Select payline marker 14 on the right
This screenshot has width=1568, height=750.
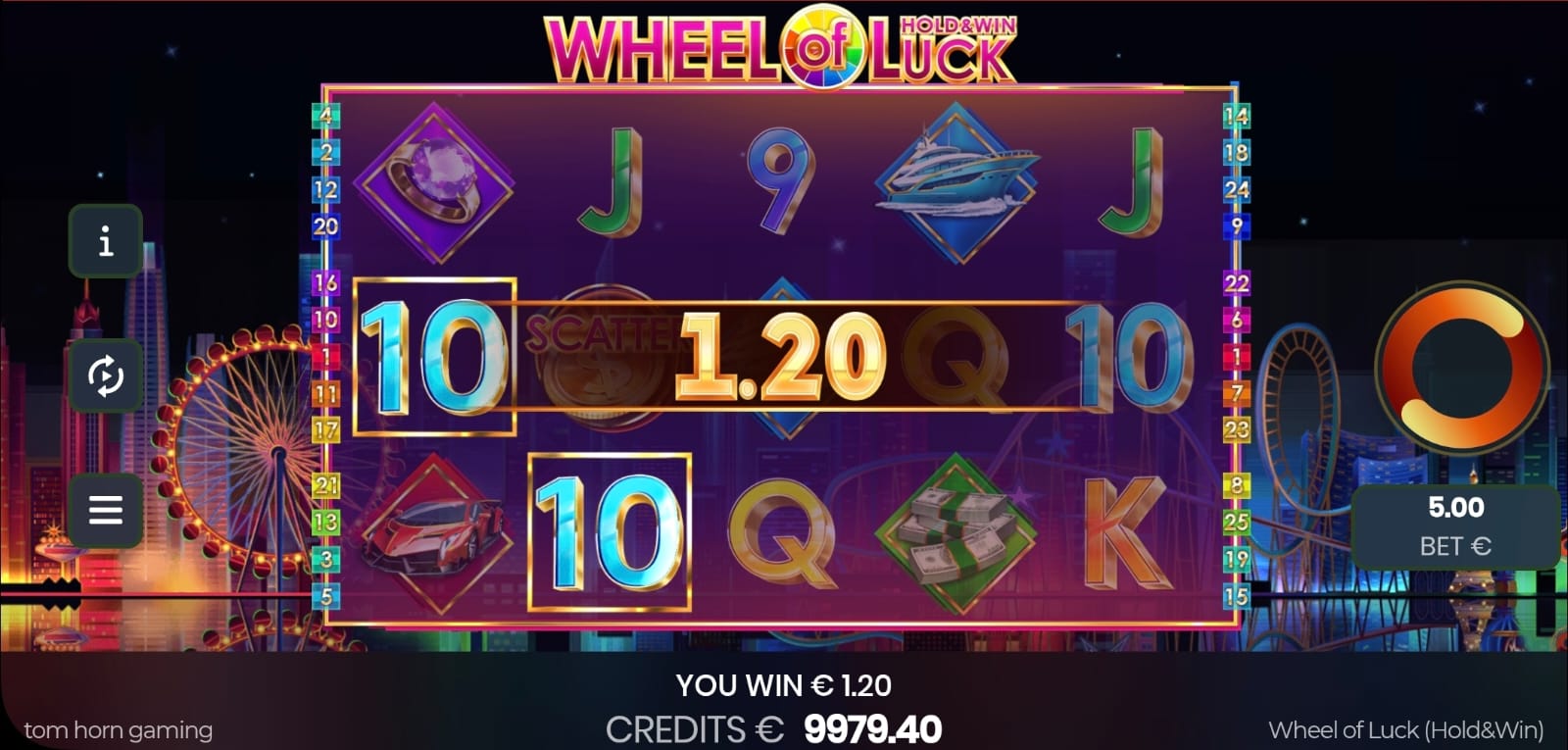[x=1236, y=115]
